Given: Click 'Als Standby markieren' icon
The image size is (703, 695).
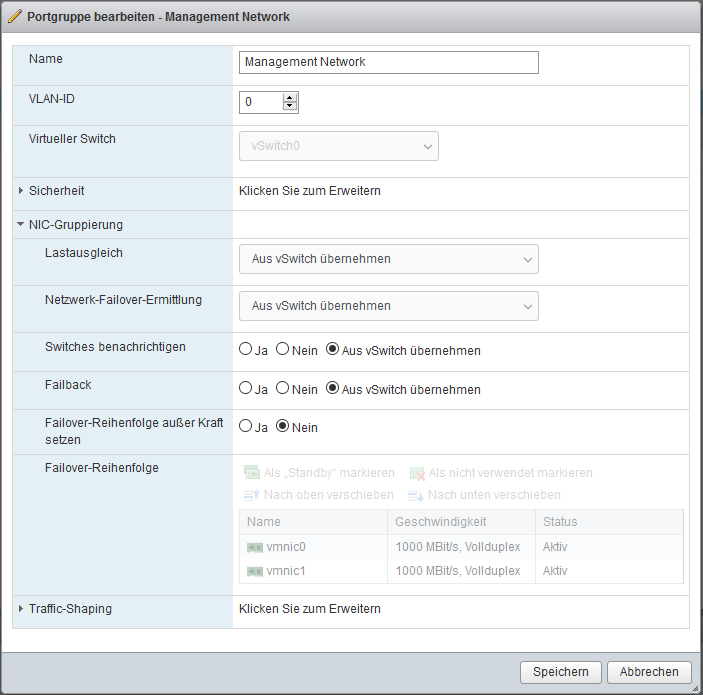Looking at the screenshot, I should pyautogui.click(x=252, y=473).
